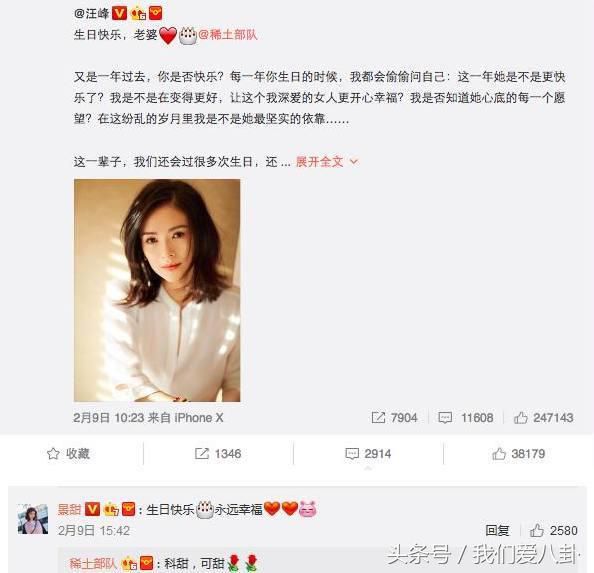This screenshot has width=594, height=573.
Task: Open 景甜 username profile link
Action: tap(69, 509)
